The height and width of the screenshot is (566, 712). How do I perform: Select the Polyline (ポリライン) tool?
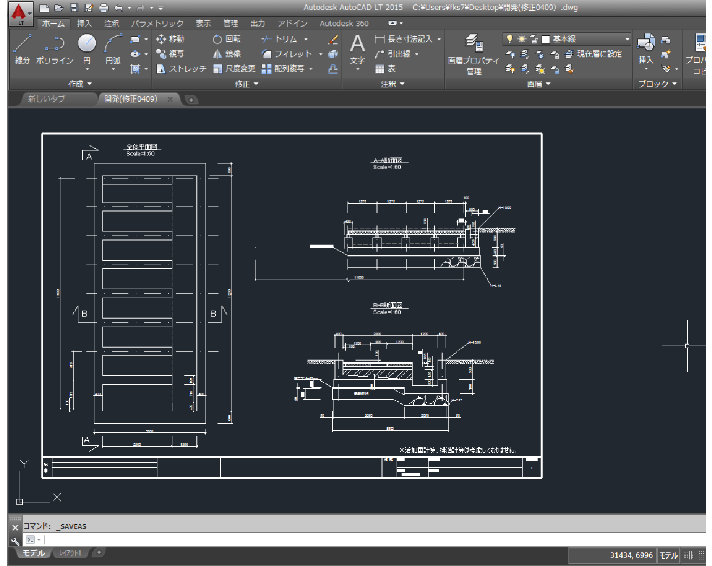55,49
